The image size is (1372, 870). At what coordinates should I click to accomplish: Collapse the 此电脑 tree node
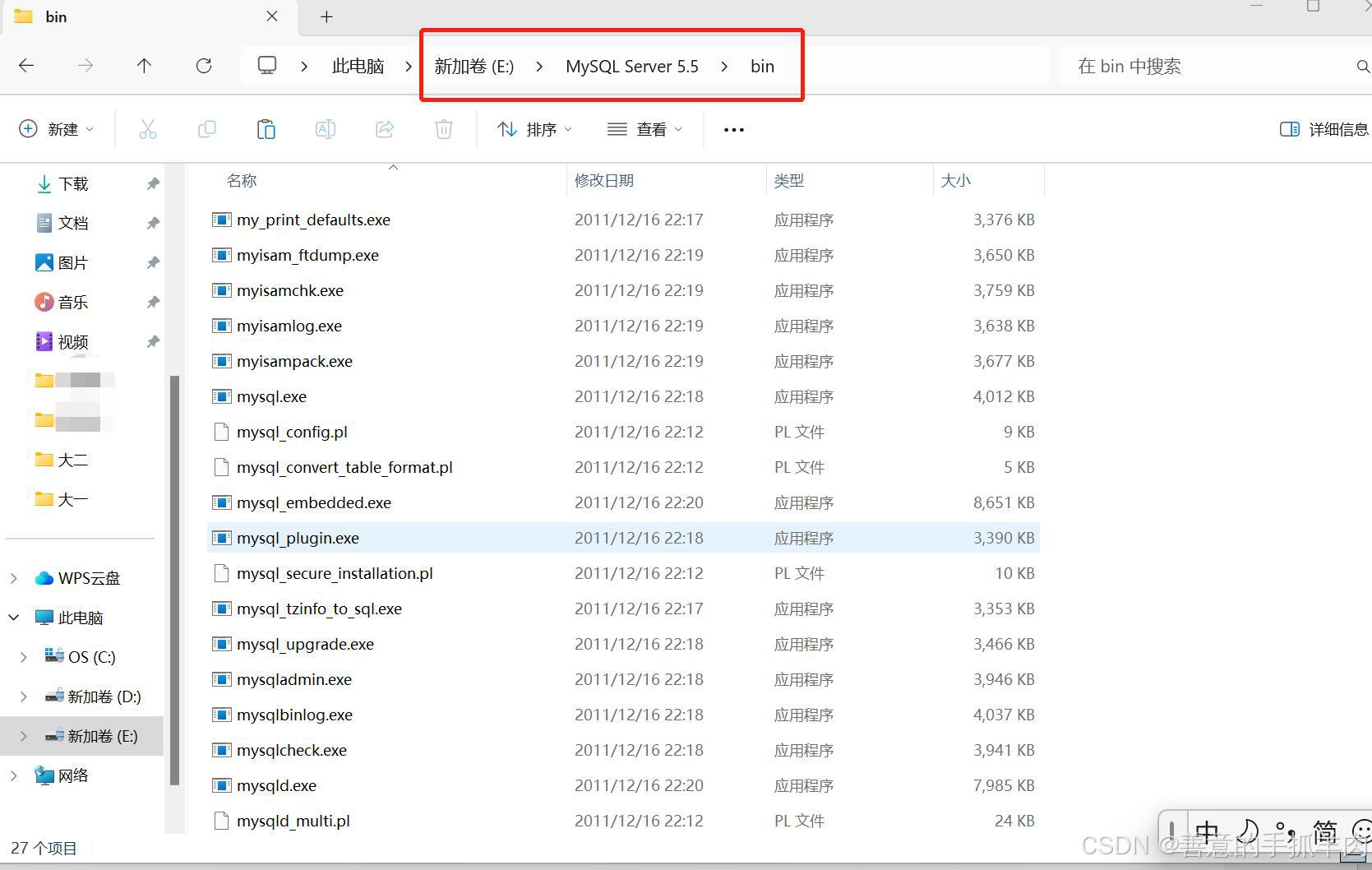pyautogui.click(x=14, y=618)
